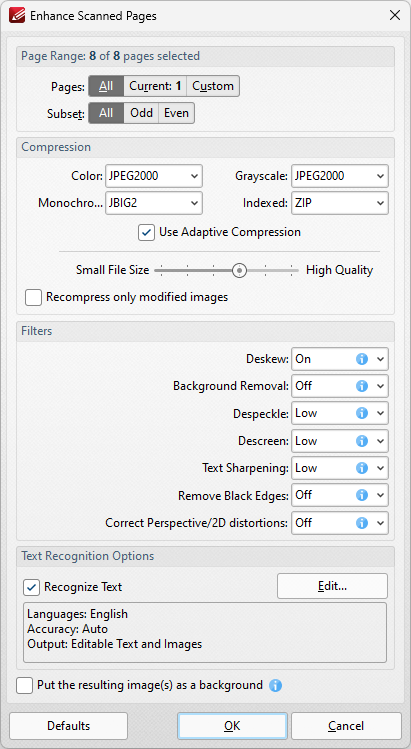Click the Descreen info icon

[362, 441]
